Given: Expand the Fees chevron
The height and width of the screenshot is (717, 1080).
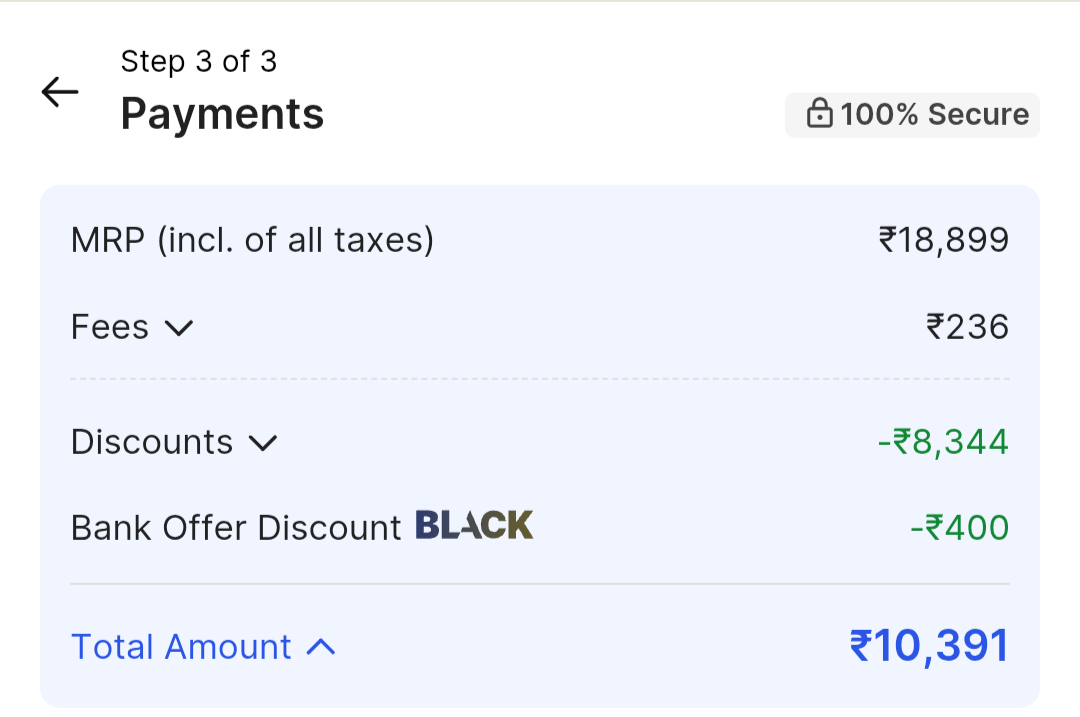Looking at the screenshot, I should (x=179, y=328).
